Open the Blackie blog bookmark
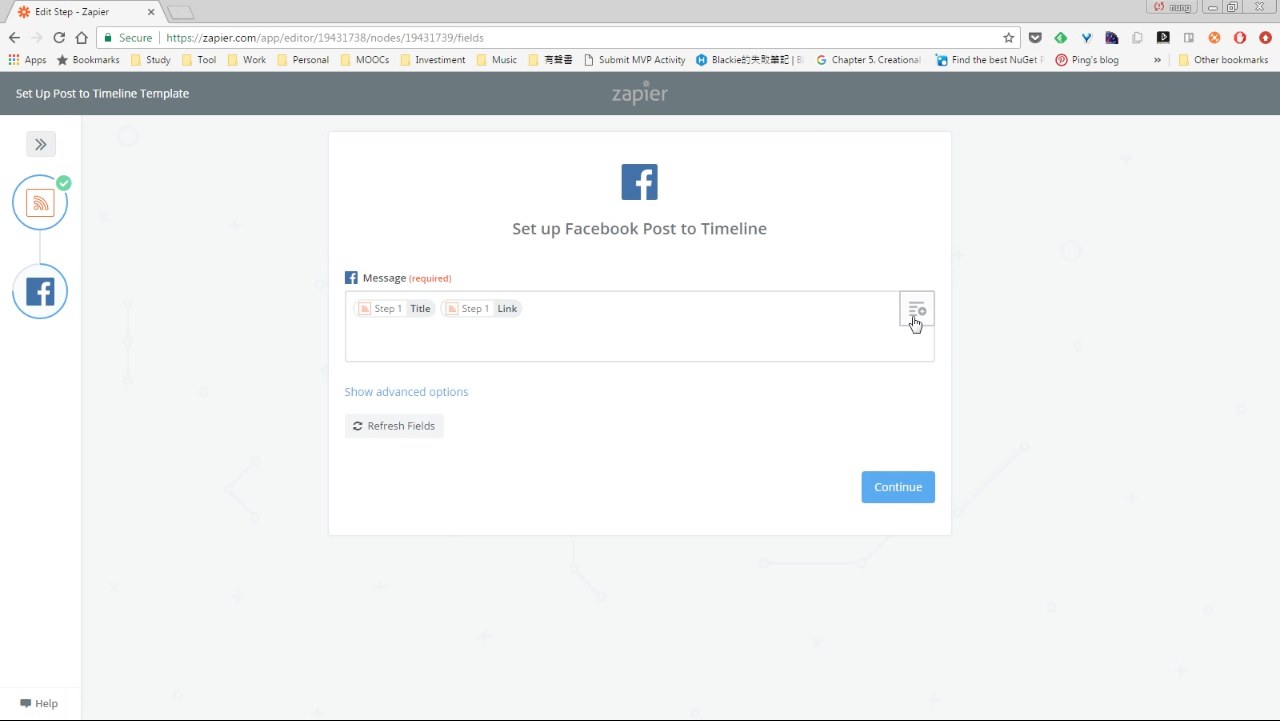This screenshot has width=1280, height=721. pos(750,60)
